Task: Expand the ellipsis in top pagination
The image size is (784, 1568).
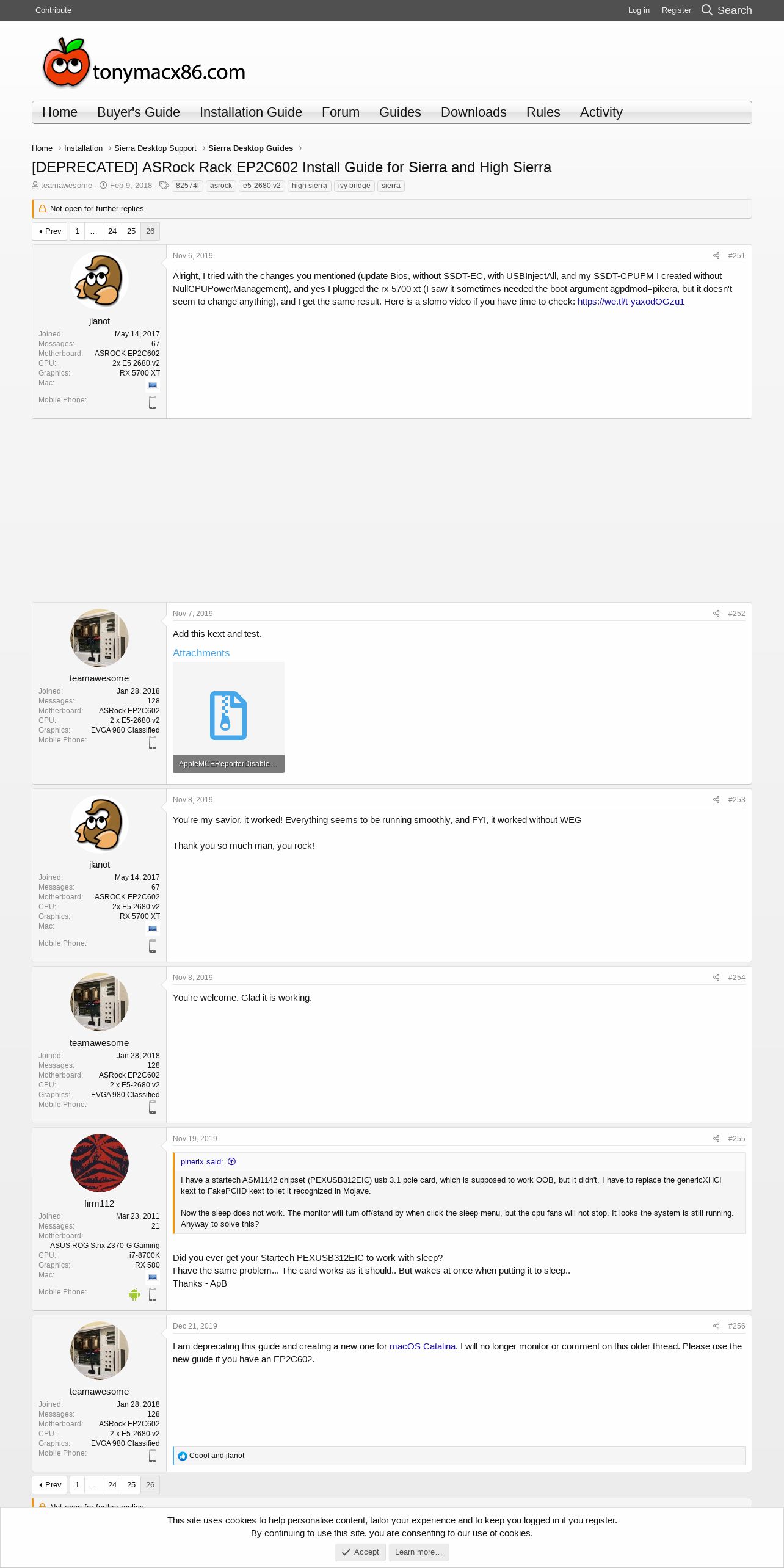Action: [x=93, y=231]
